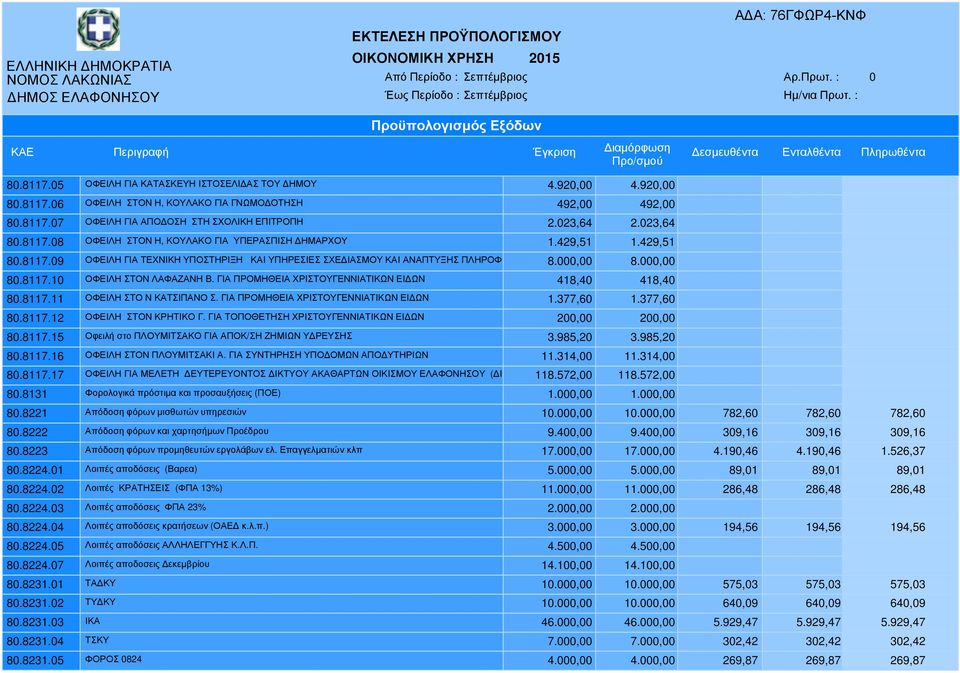Click Έγκριση value 11.314,00

566,356
